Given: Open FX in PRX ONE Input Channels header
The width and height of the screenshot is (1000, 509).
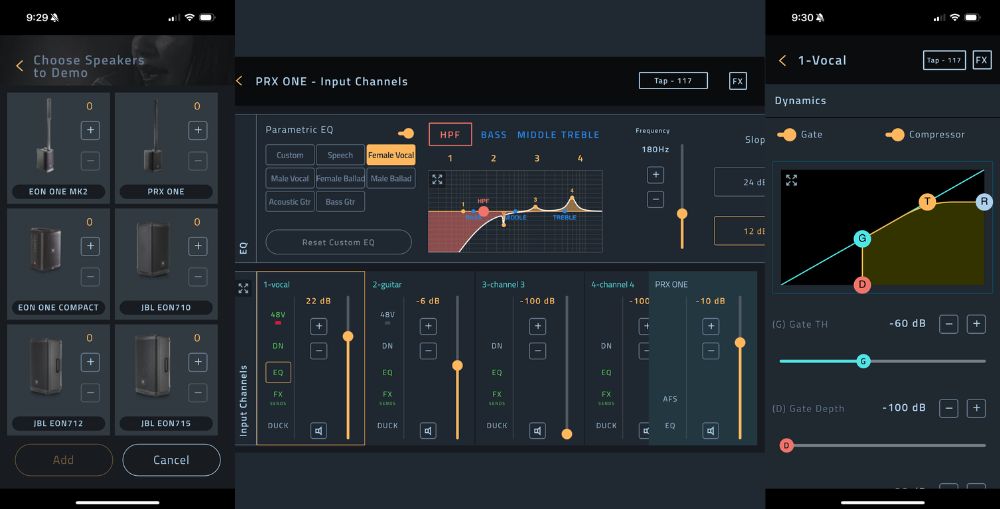Looking at the screenshot, I should [738, 81].
